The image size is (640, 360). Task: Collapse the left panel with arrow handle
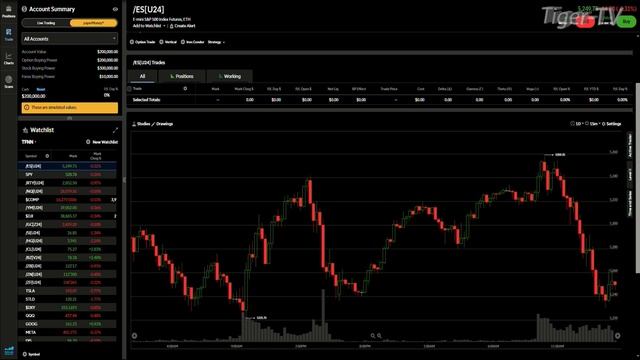click(x=124, y=180)
